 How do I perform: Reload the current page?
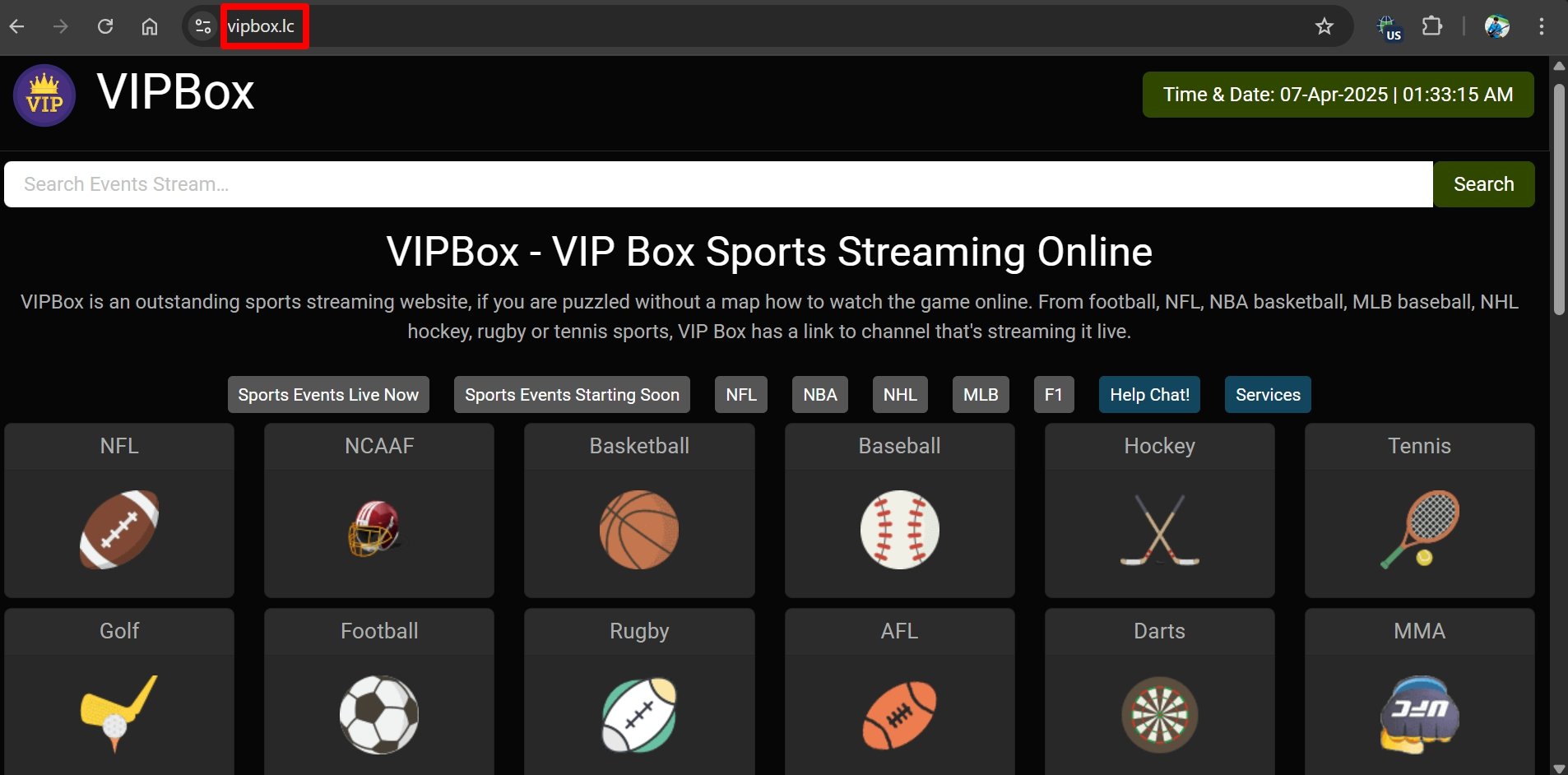[x=105, y=26]
